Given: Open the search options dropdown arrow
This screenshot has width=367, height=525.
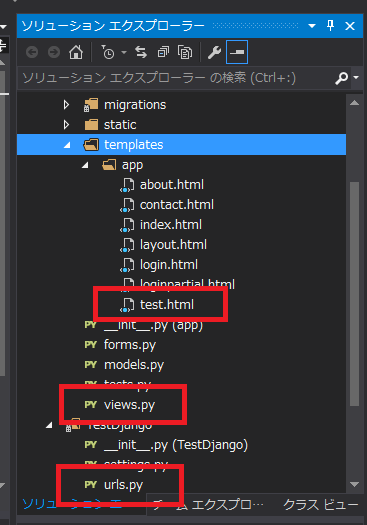Looking at the screenshot, I should click(356, 78).
